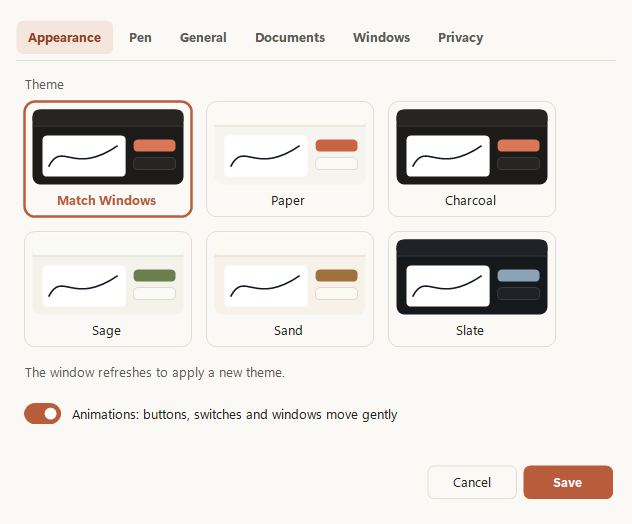Click Cancel to discard changes
632x524 pixels.
pyautogui.click(x=472, y=482)
